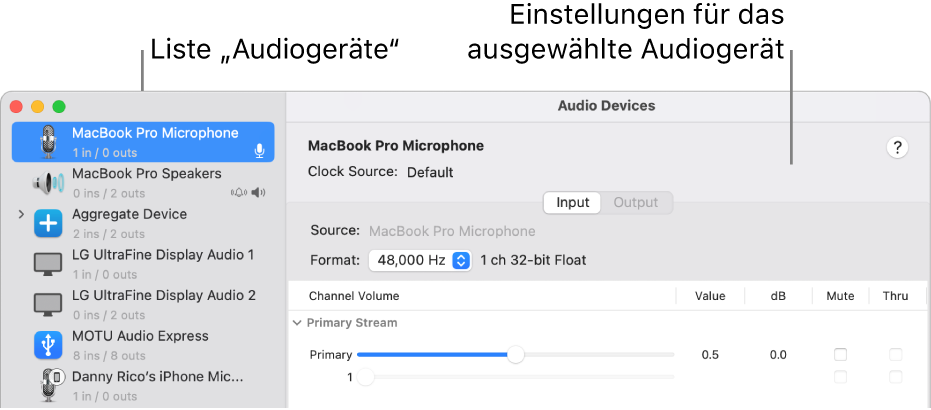Screen dimensions: 931x410
Task: Open the 48,000 Hz format dropdown
Action: coord(420,260)
